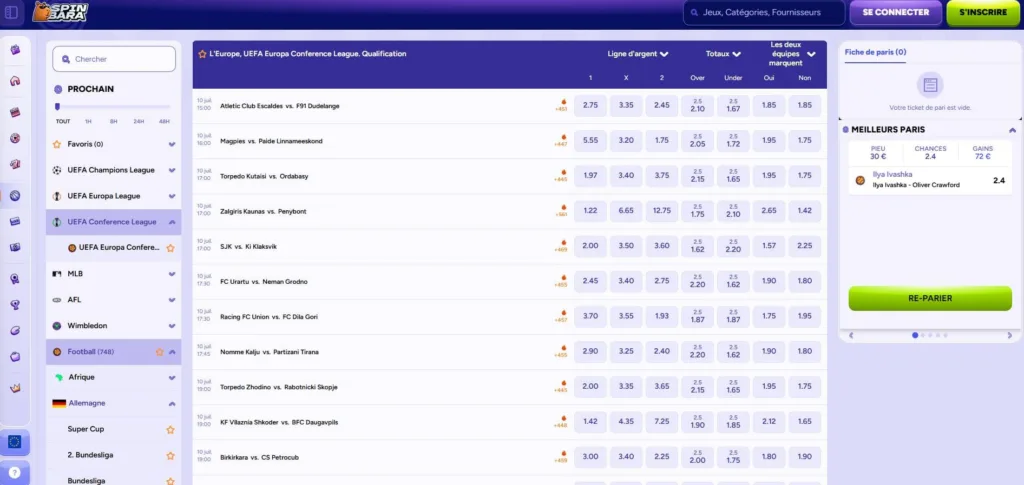Open 2. Bundesliga league
The height and width of the screenshot is (485, 1024).
point(88,455)
